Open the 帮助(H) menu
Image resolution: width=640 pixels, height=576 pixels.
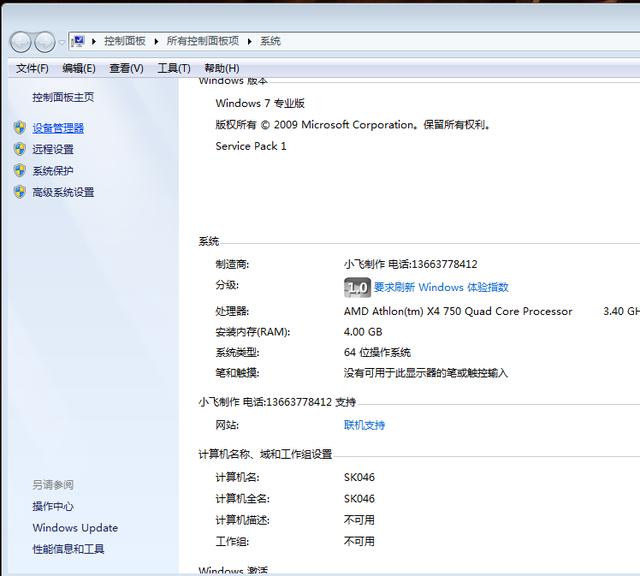(x=222, y=68)
